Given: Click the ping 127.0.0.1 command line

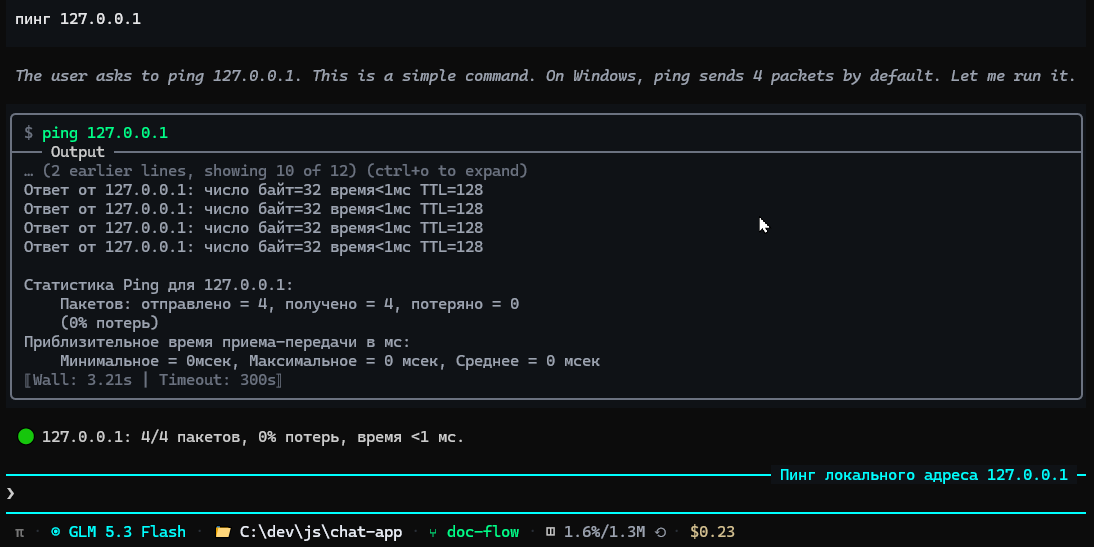Looking at the screenshot, I should pyautogui.click(x=105, y=133).
